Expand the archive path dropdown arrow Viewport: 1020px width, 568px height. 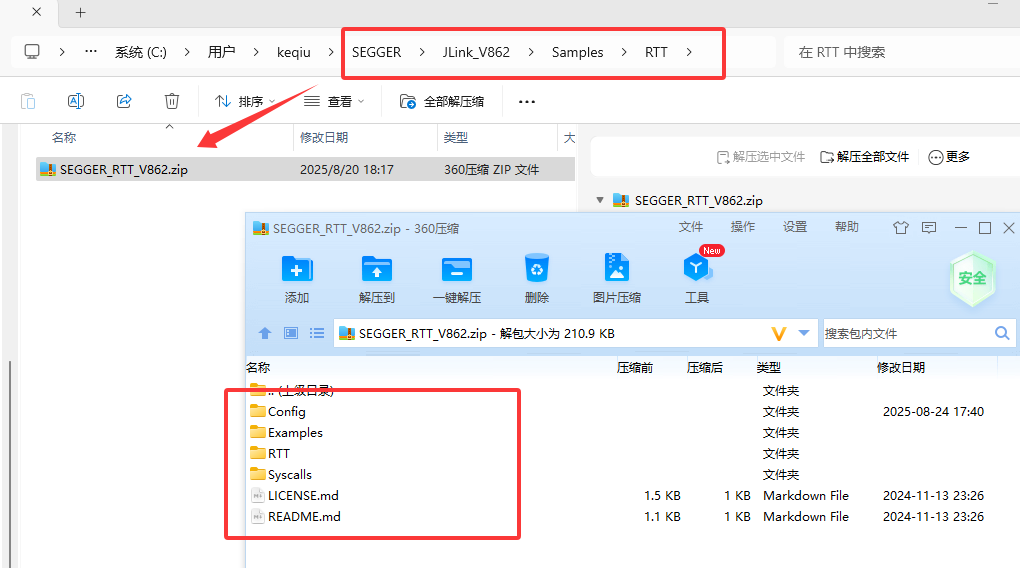pos(804,333)
